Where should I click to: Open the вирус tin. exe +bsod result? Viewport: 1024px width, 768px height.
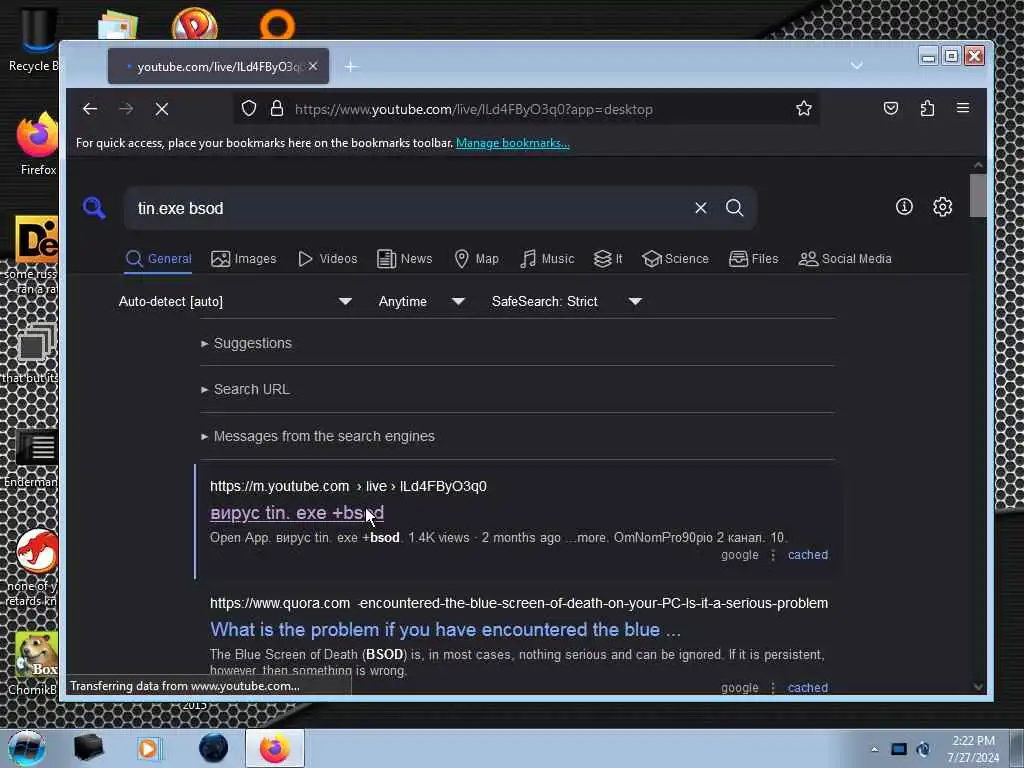pos(296,513)
